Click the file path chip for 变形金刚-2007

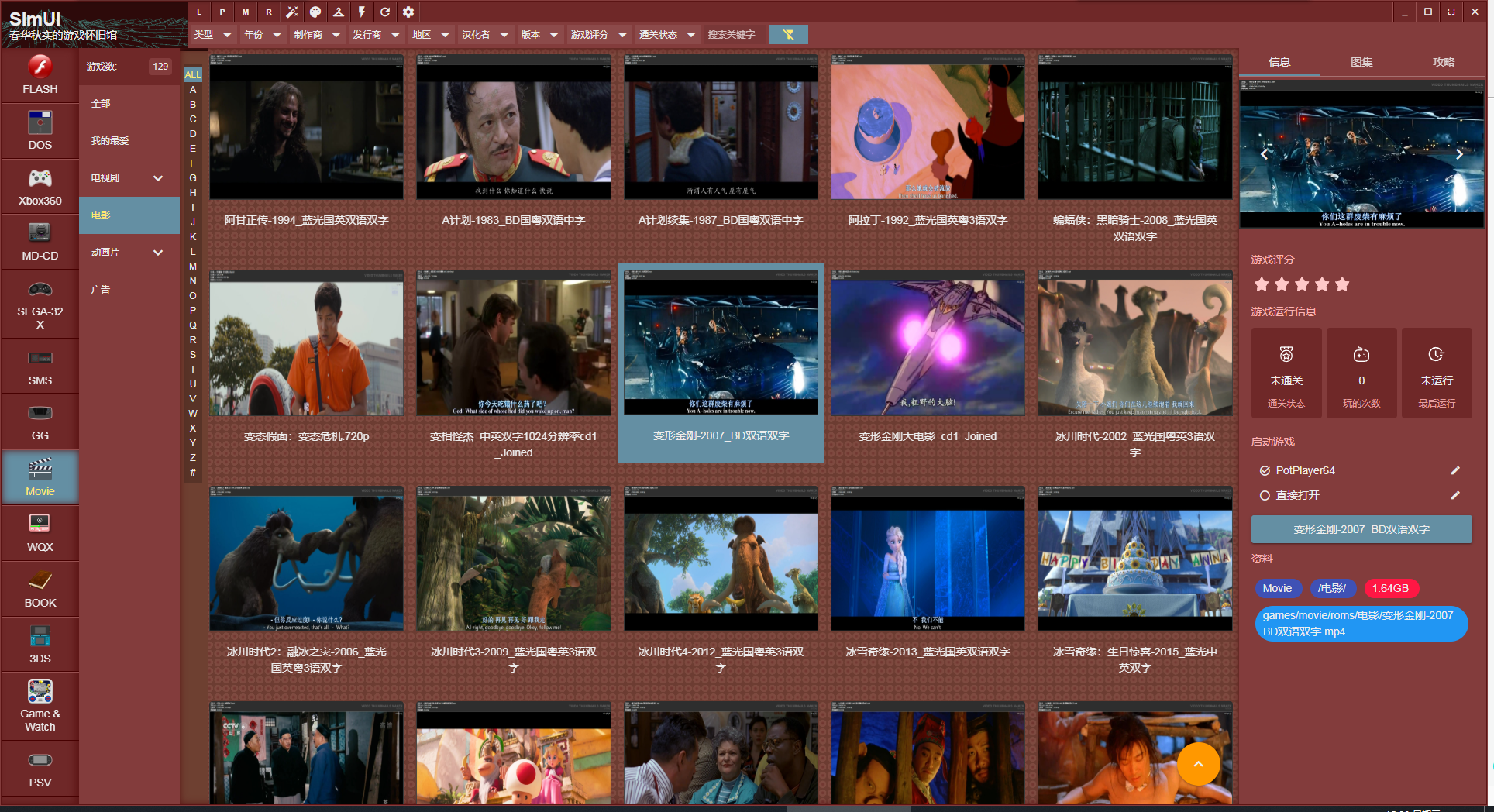pos(1361,624)
